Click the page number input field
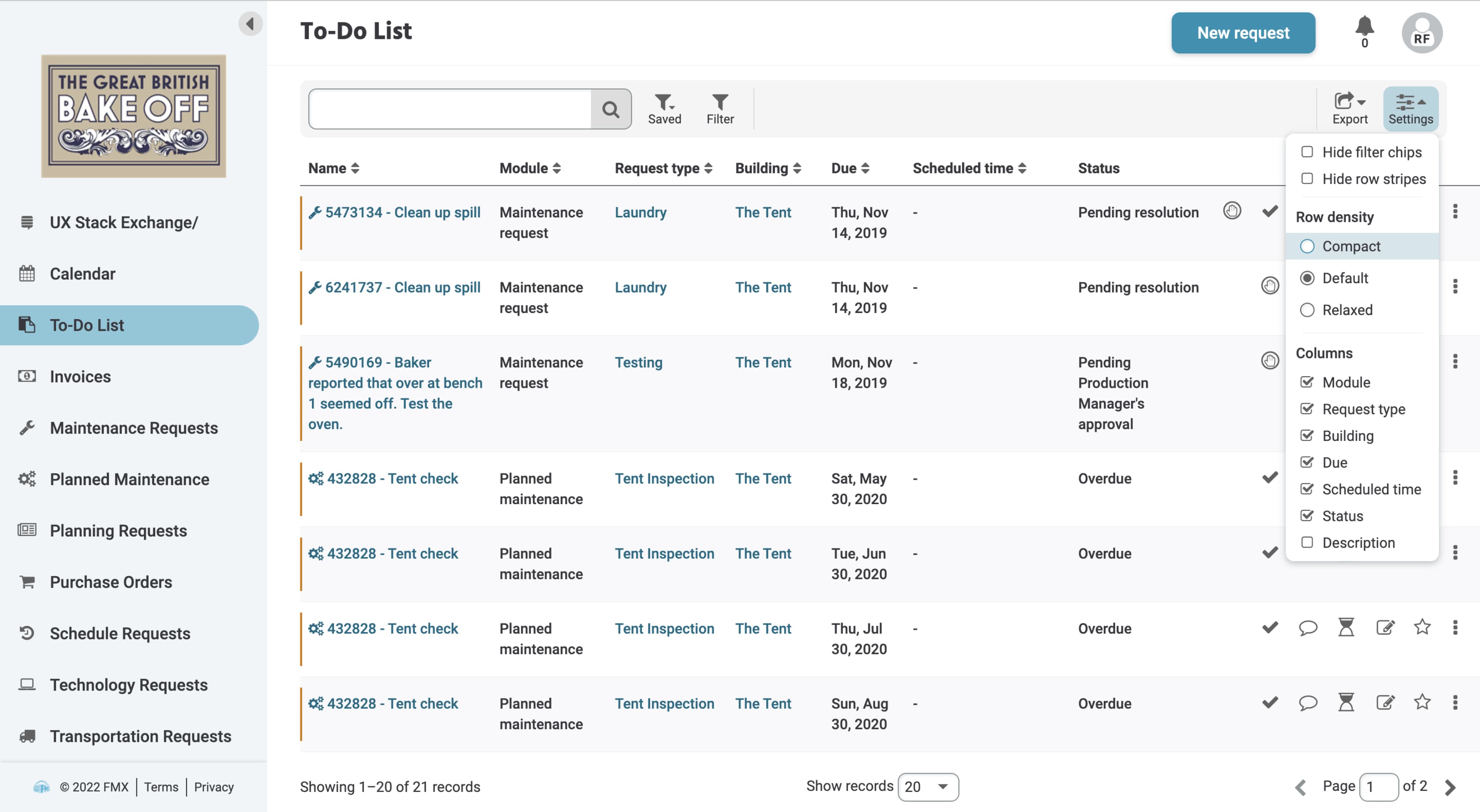Image resolution: width=1480 pixels, height=812 pixels. (1378, 786)
